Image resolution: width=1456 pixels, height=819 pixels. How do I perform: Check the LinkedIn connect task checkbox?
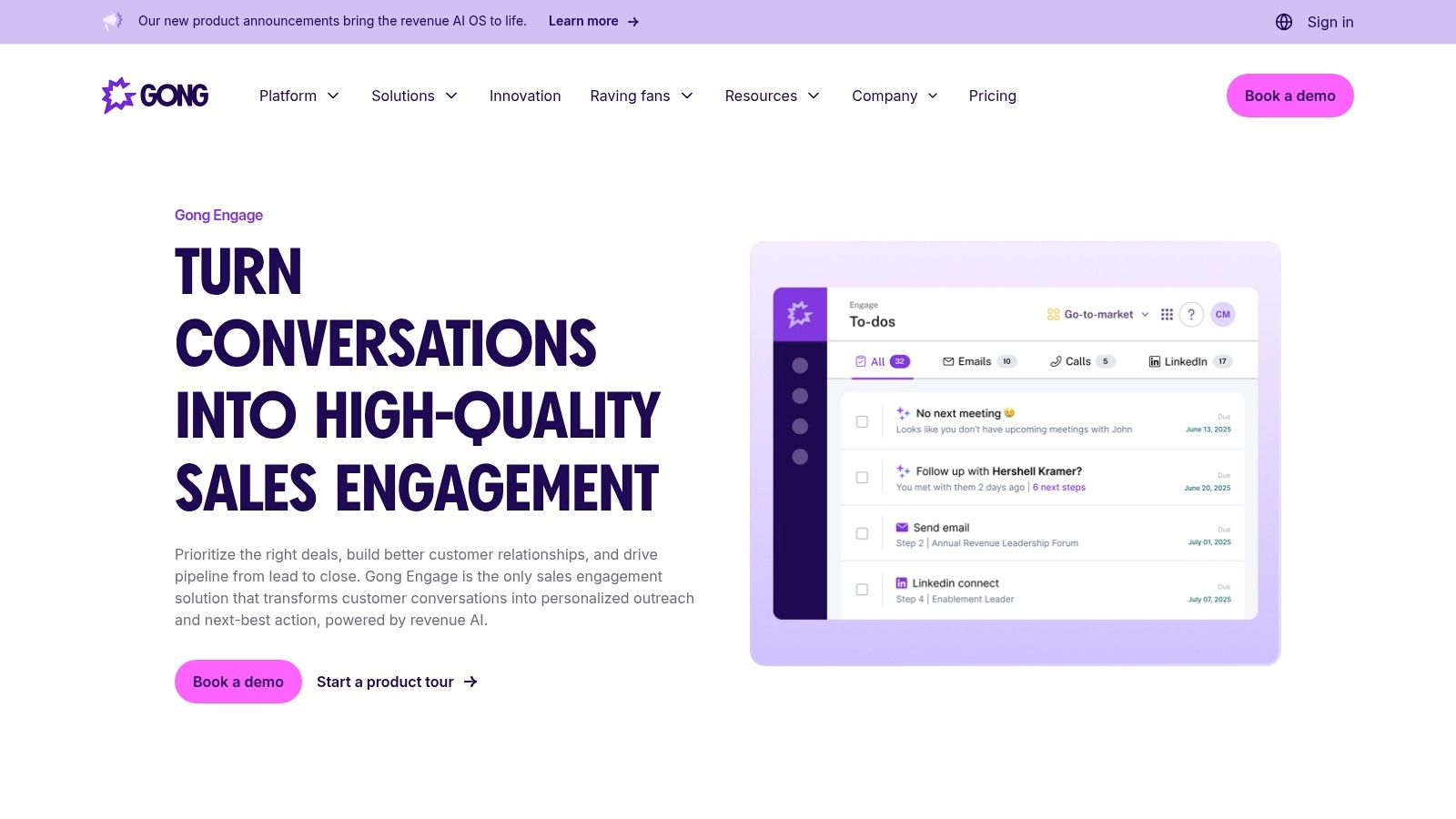862,590
